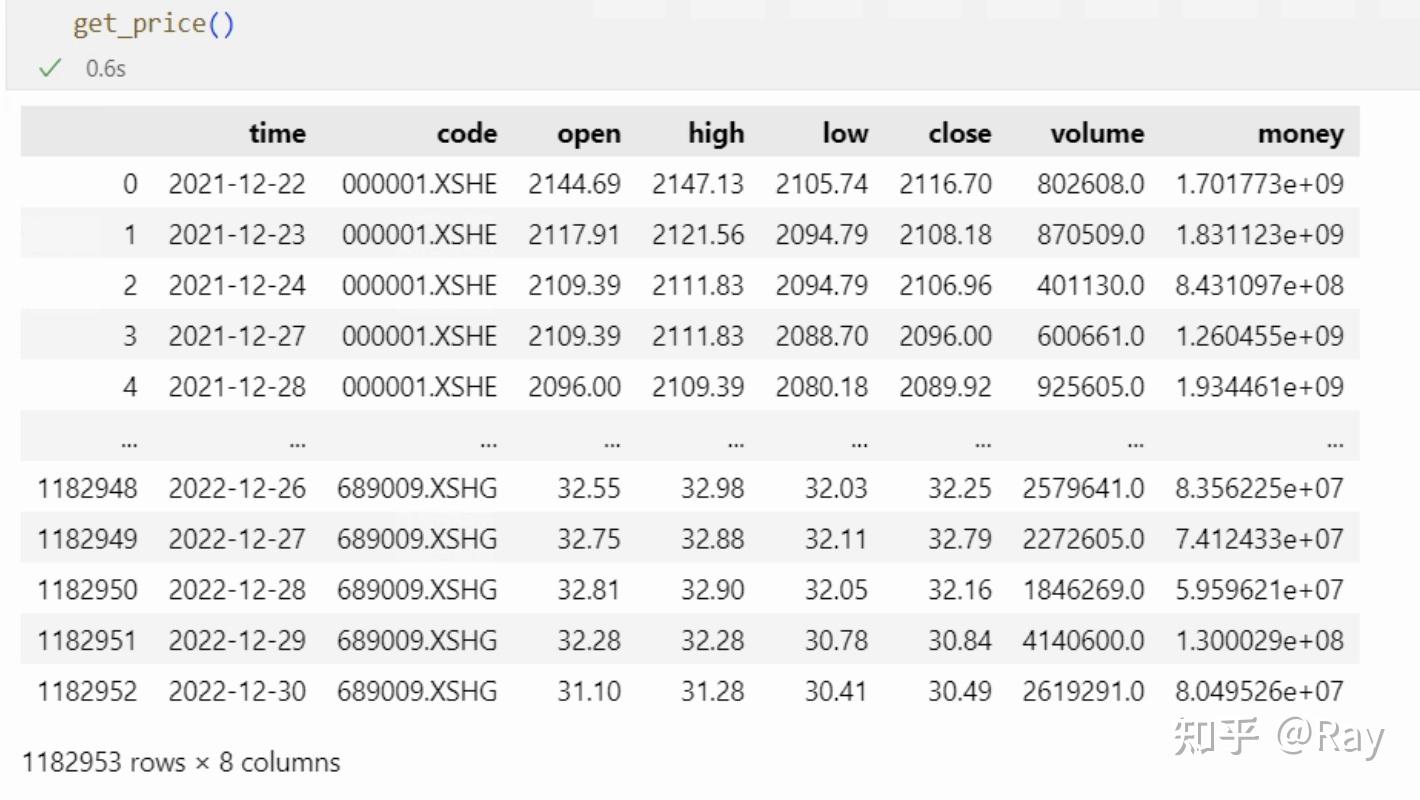The height and width of the screenshot is (800, 1420).
Task: Select the time column header
Action: (x=277, y=132)
